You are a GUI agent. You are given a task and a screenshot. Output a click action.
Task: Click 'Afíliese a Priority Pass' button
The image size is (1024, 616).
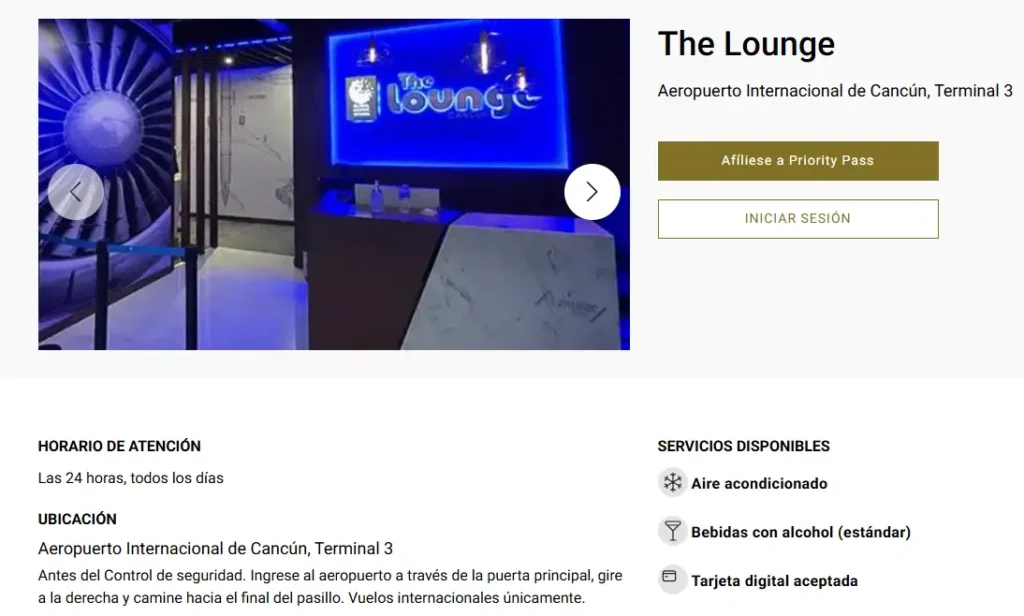[798, 161]
